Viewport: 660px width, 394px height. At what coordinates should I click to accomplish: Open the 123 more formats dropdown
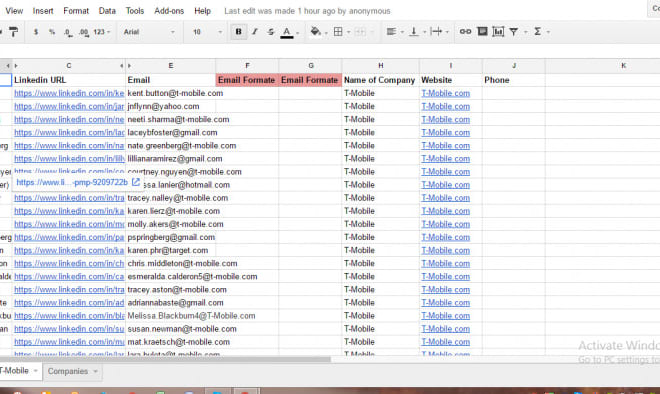[x=101, y=32]
